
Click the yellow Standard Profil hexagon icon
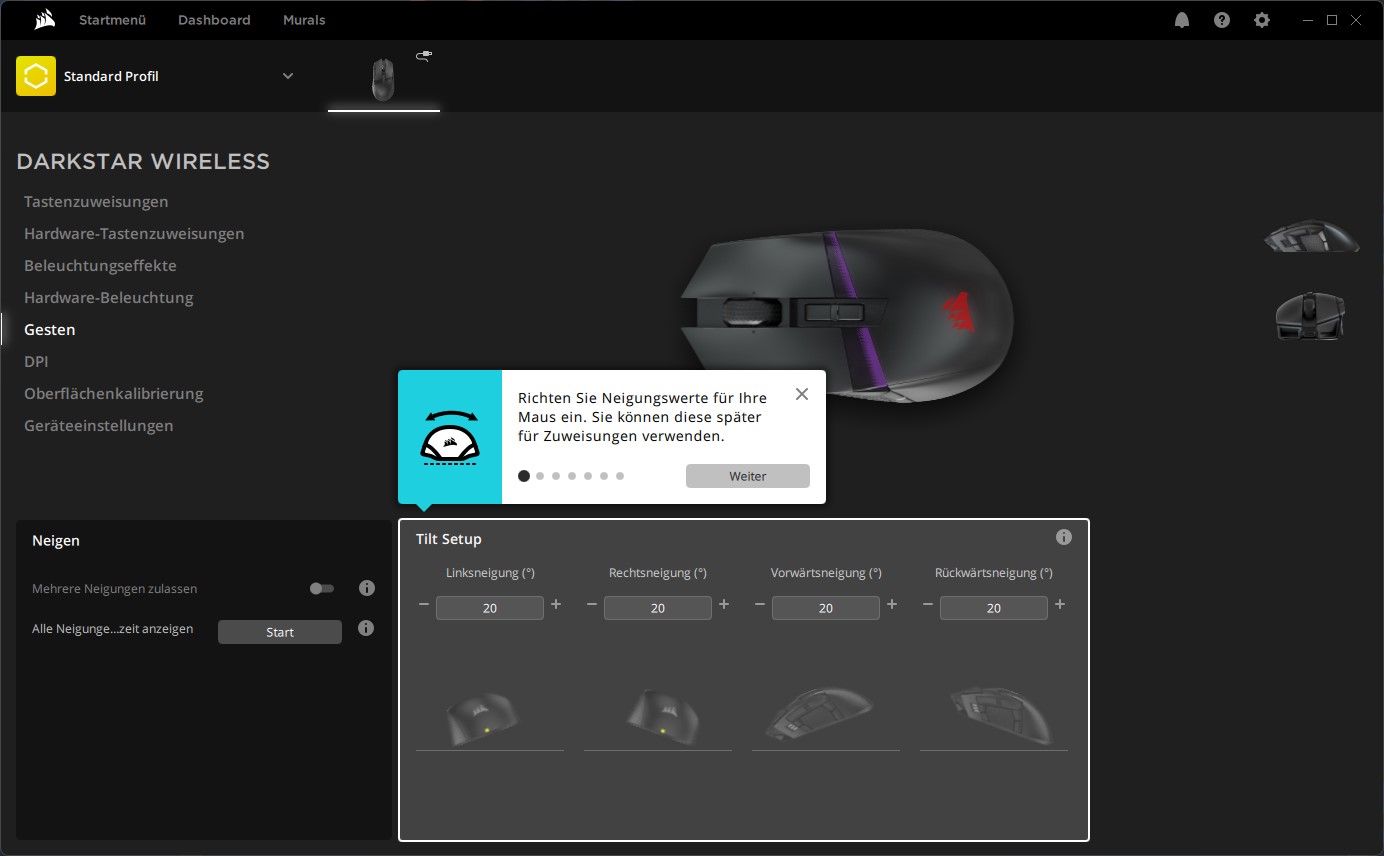click(36, 76)
